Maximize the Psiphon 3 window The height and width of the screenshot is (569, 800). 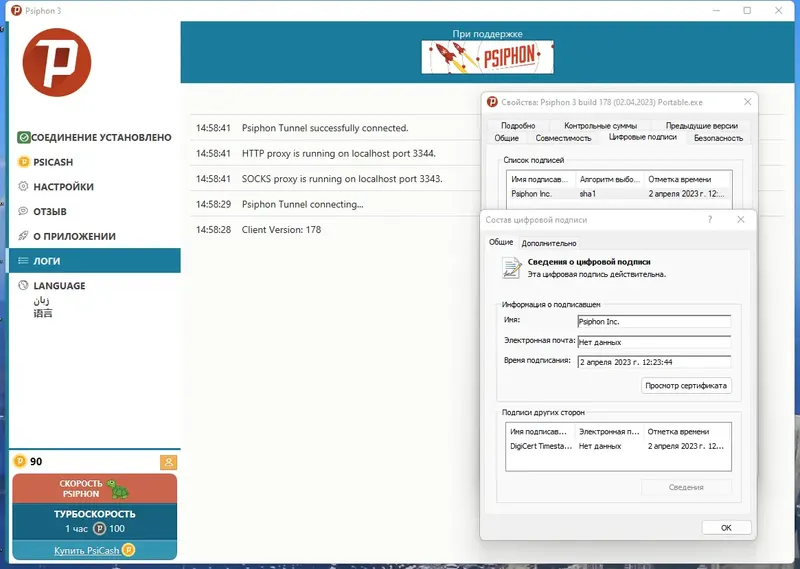tap(747, 10)
